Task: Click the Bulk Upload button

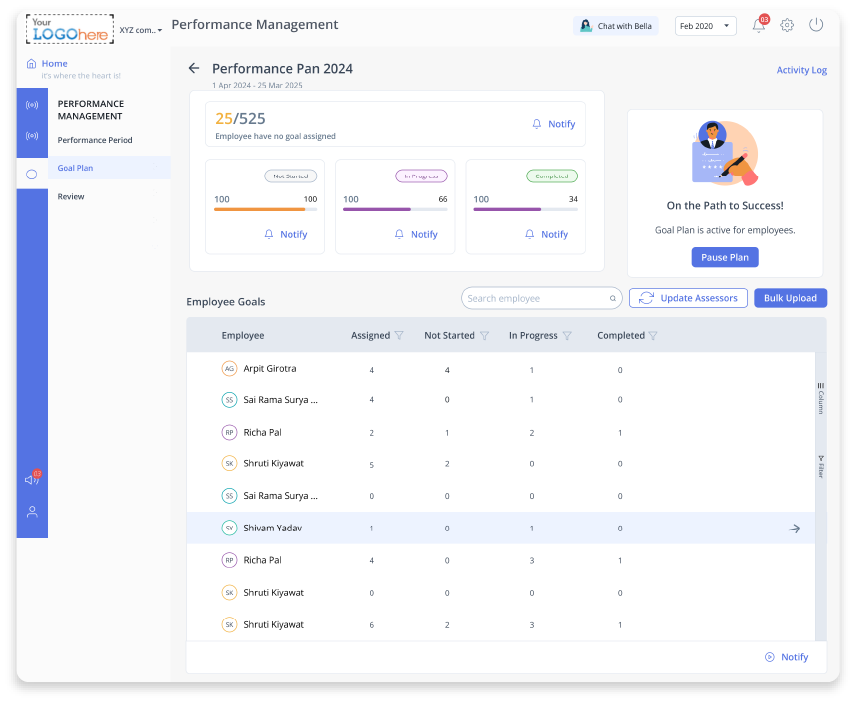Action: [x=790, y=298]
